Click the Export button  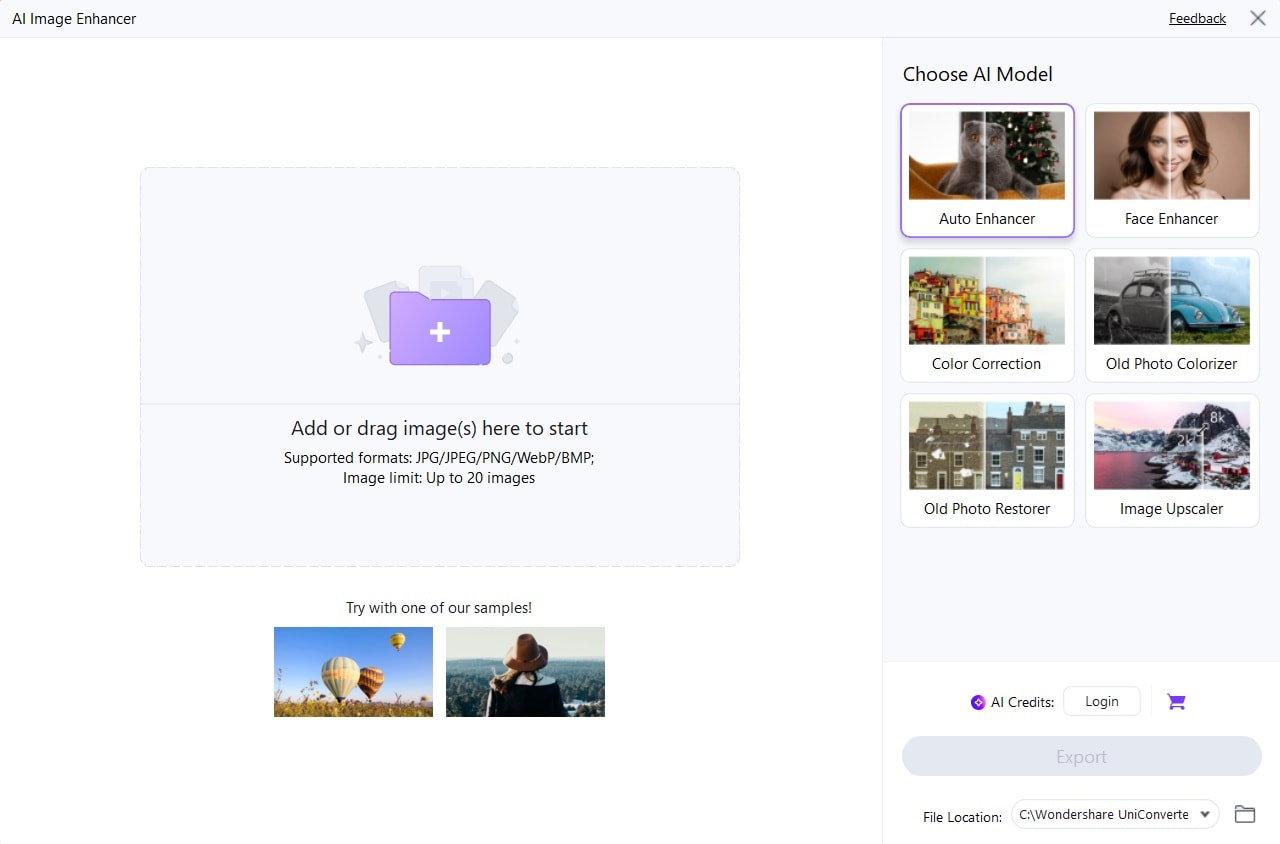point(1082,757)
